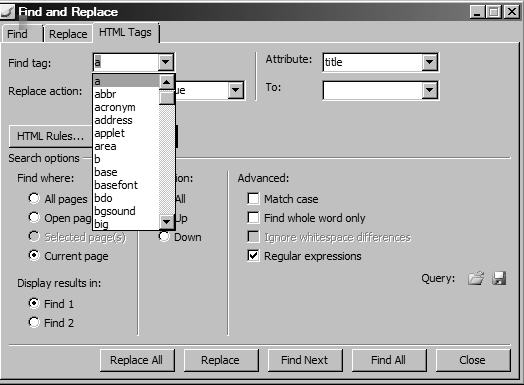Switch to the Replace tab

coord(68,34)
